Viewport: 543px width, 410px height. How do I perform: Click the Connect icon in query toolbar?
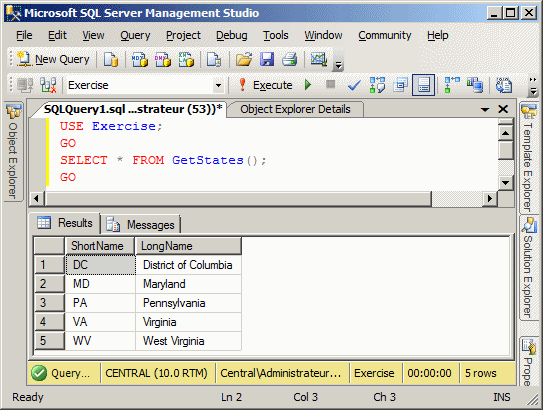[x=25, y=85]
